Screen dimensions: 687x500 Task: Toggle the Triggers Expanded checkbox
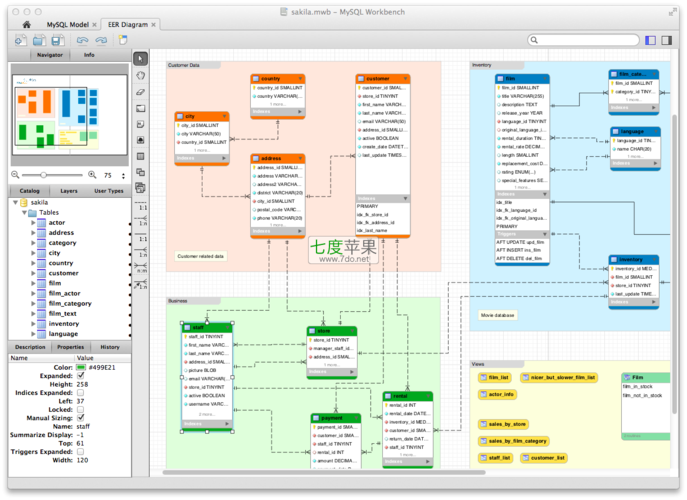click(81, 451)
